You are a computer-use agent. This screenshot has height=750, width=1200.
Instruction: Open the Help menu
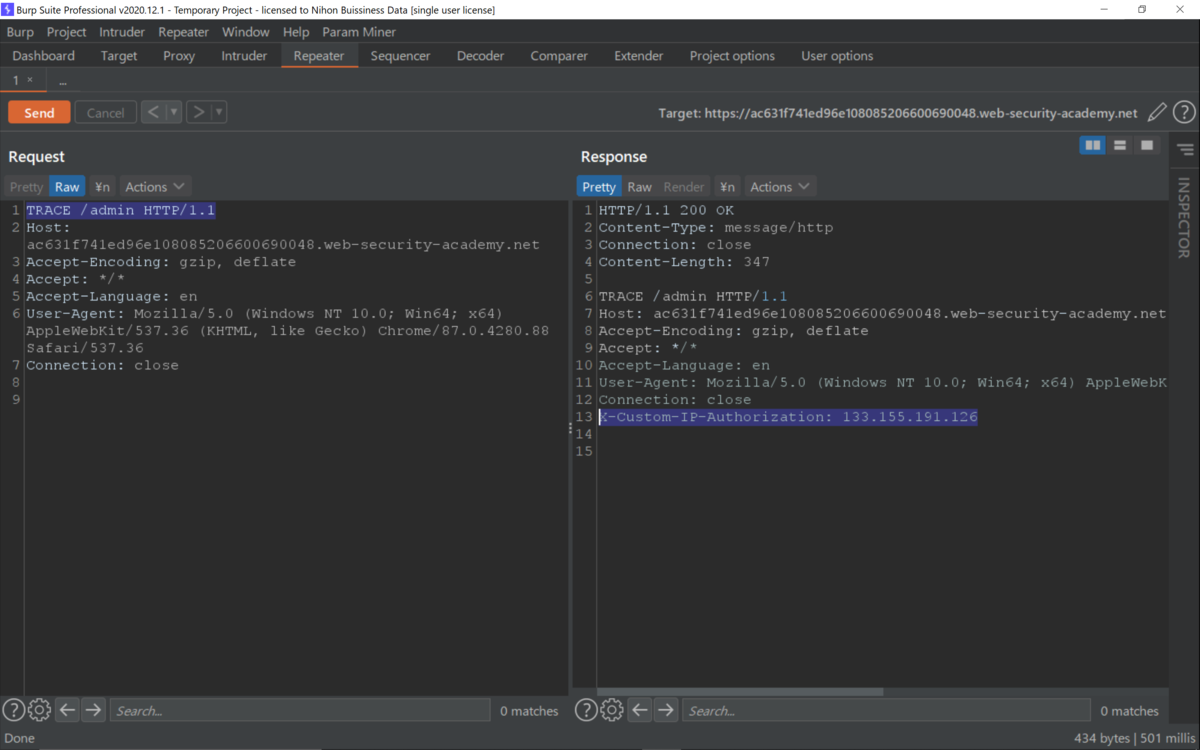(296, 32)
